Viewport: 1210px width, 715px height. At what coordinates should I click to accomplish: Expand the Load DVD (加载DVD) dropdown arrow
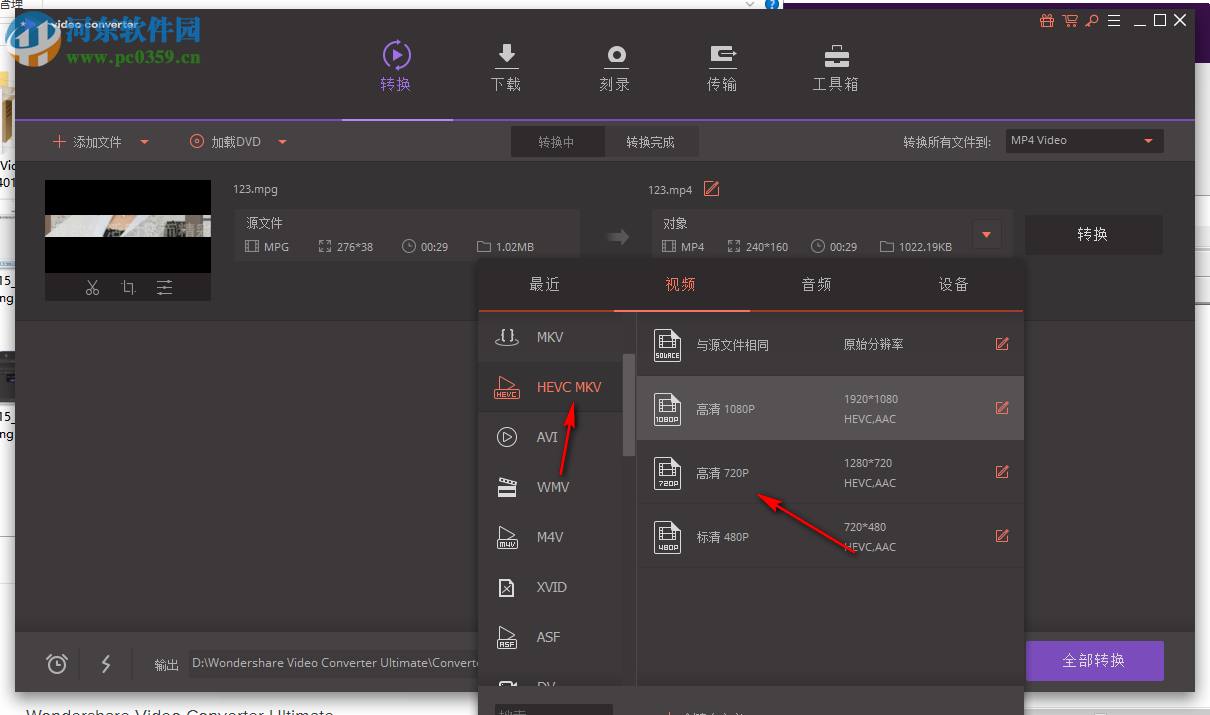pos(282,142)
